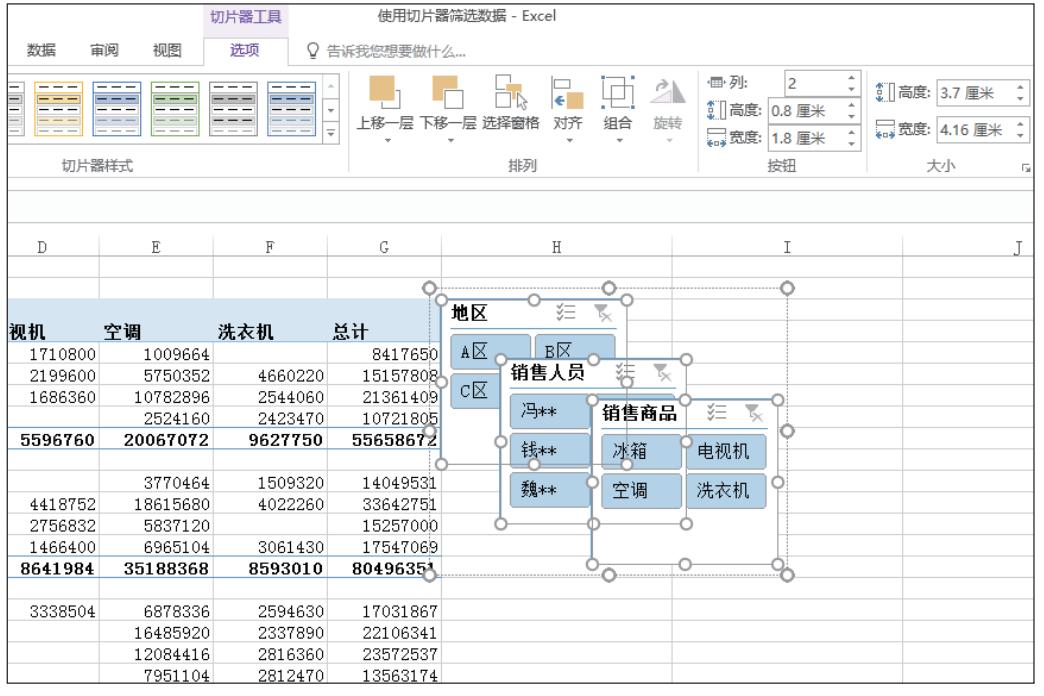Clear filter on the 地区 slicer

tap(603, 312)
